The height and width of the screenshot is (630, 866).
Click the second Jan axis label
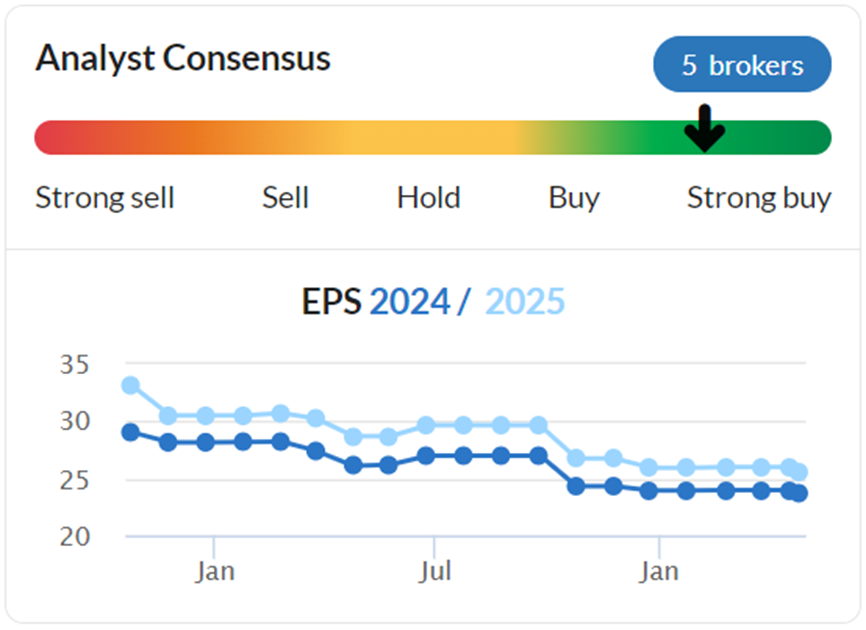pyautogui.click(x=659, y=571)
